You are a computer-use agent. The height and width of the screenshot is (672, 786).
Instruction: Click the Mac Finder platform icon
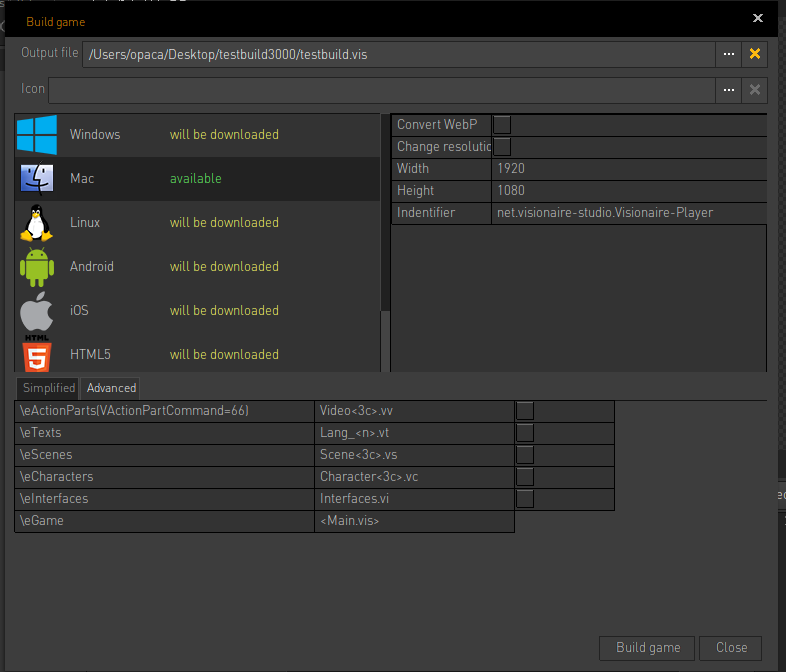(x=37, y=178)
